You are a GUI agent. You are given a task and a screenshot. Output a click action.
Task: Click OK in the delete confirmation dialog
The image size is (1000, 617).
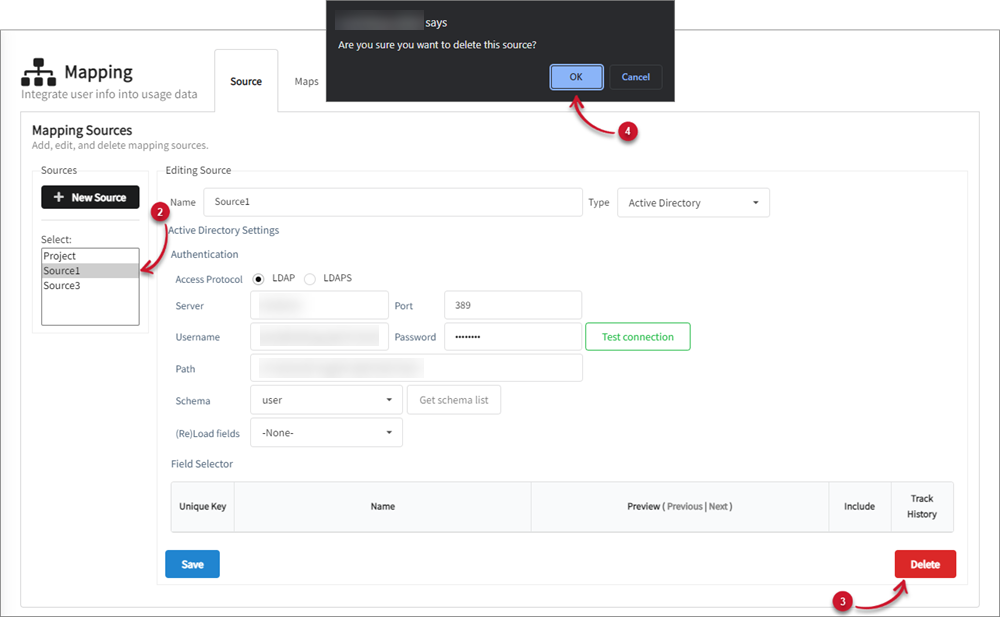tap(576, 77)
